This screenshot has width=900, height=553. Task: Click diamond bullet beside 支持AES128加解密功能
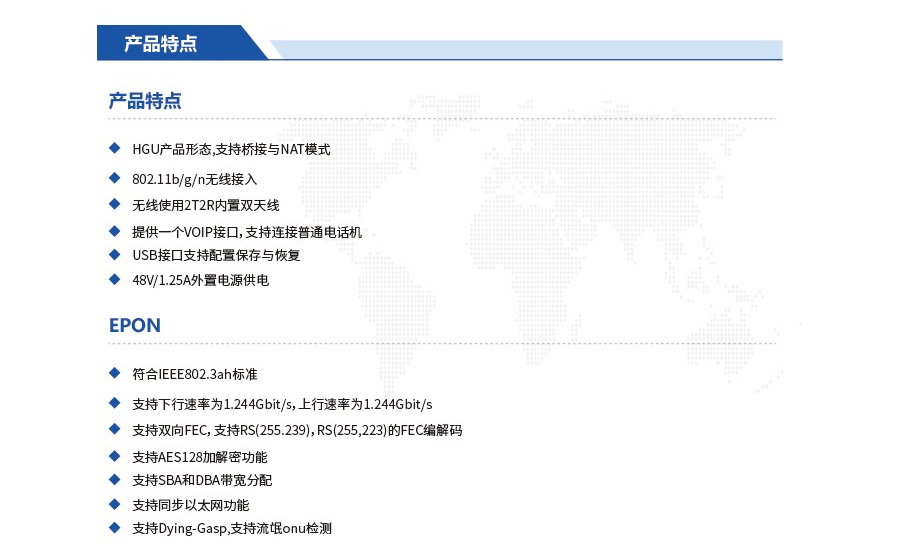point(114,455)
